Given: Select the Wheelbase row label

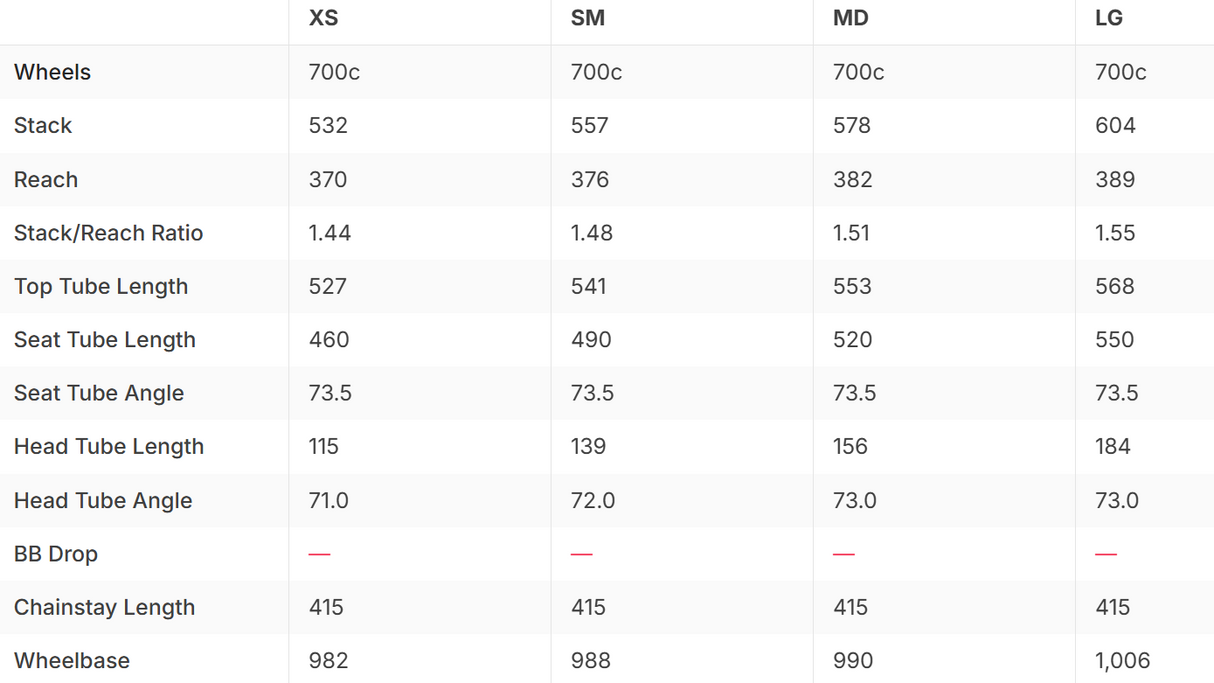Looking at the screenshot, I should point(72,661).
